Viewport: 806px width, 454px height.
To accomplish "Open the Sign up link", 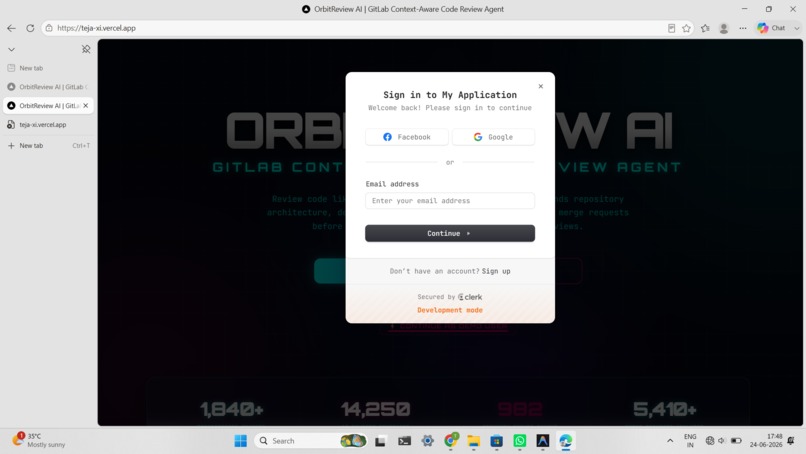I will (496, 271).
